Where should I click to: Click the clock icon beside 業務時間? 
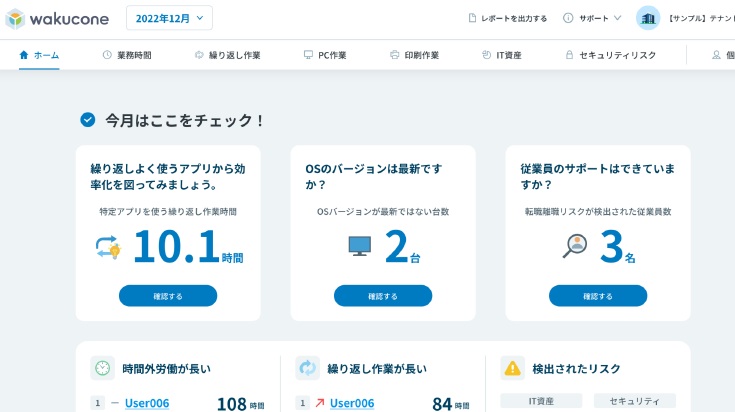(x=107, y=55)
